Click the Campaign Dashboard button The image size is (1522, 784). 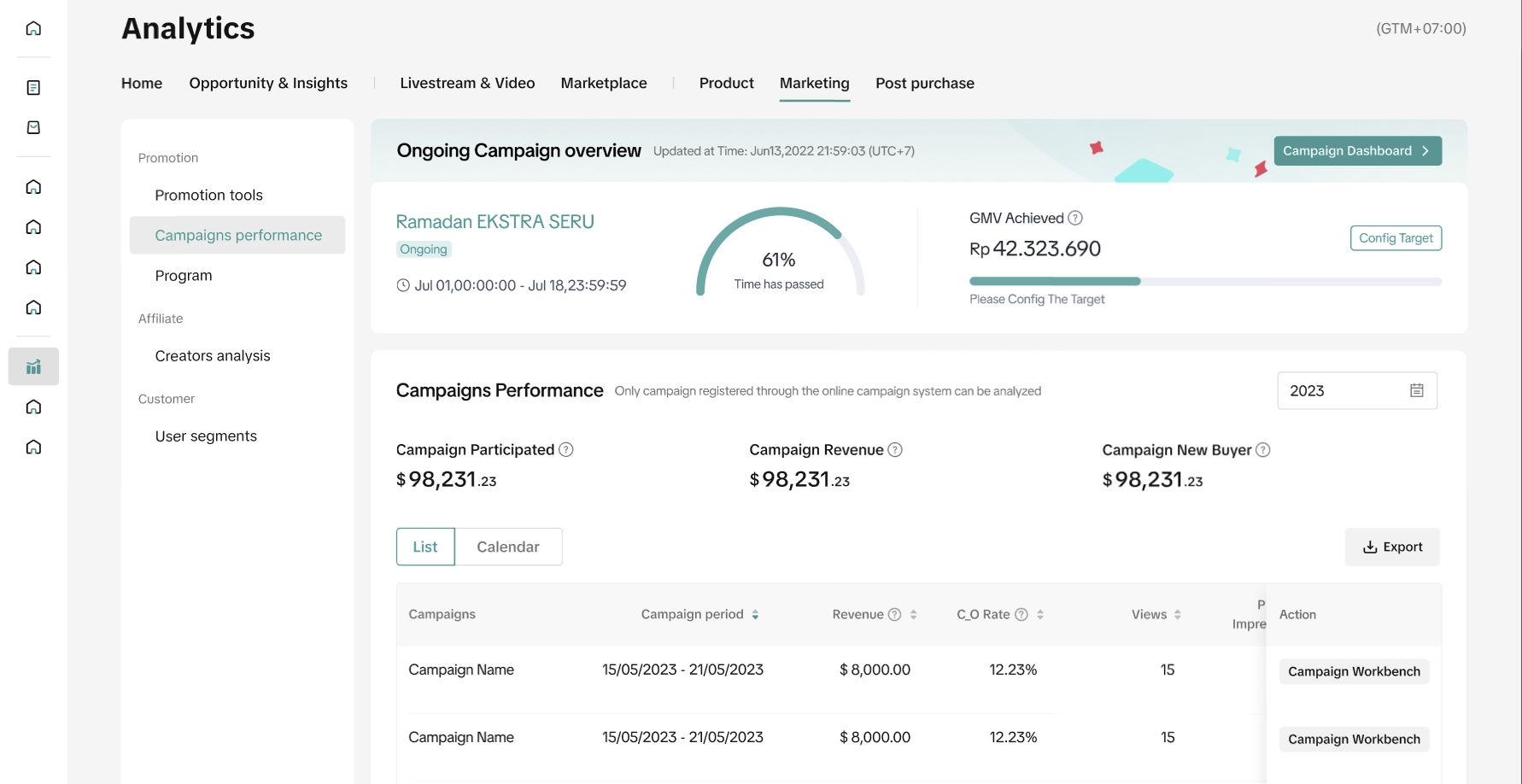1357,150
